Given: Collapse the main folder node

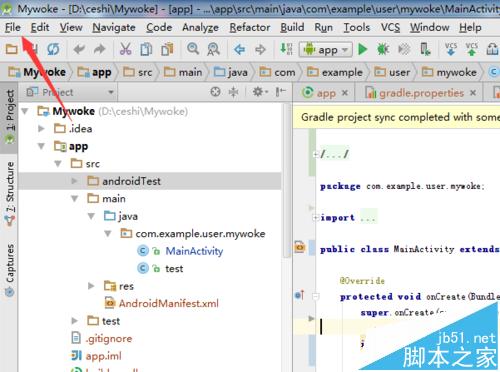Looking at the screenshot, I should tap(75, 199).
